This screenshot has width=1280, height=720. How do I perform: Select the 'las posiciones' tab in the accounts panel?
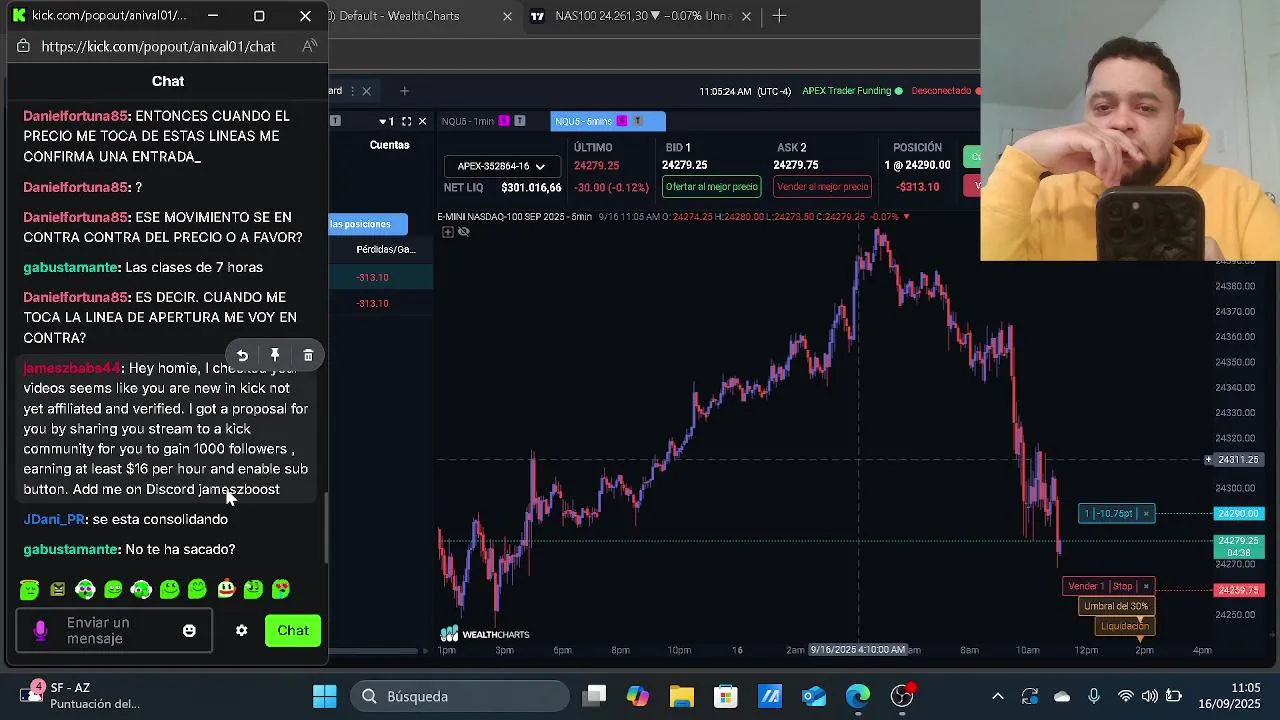pos(367,224)
